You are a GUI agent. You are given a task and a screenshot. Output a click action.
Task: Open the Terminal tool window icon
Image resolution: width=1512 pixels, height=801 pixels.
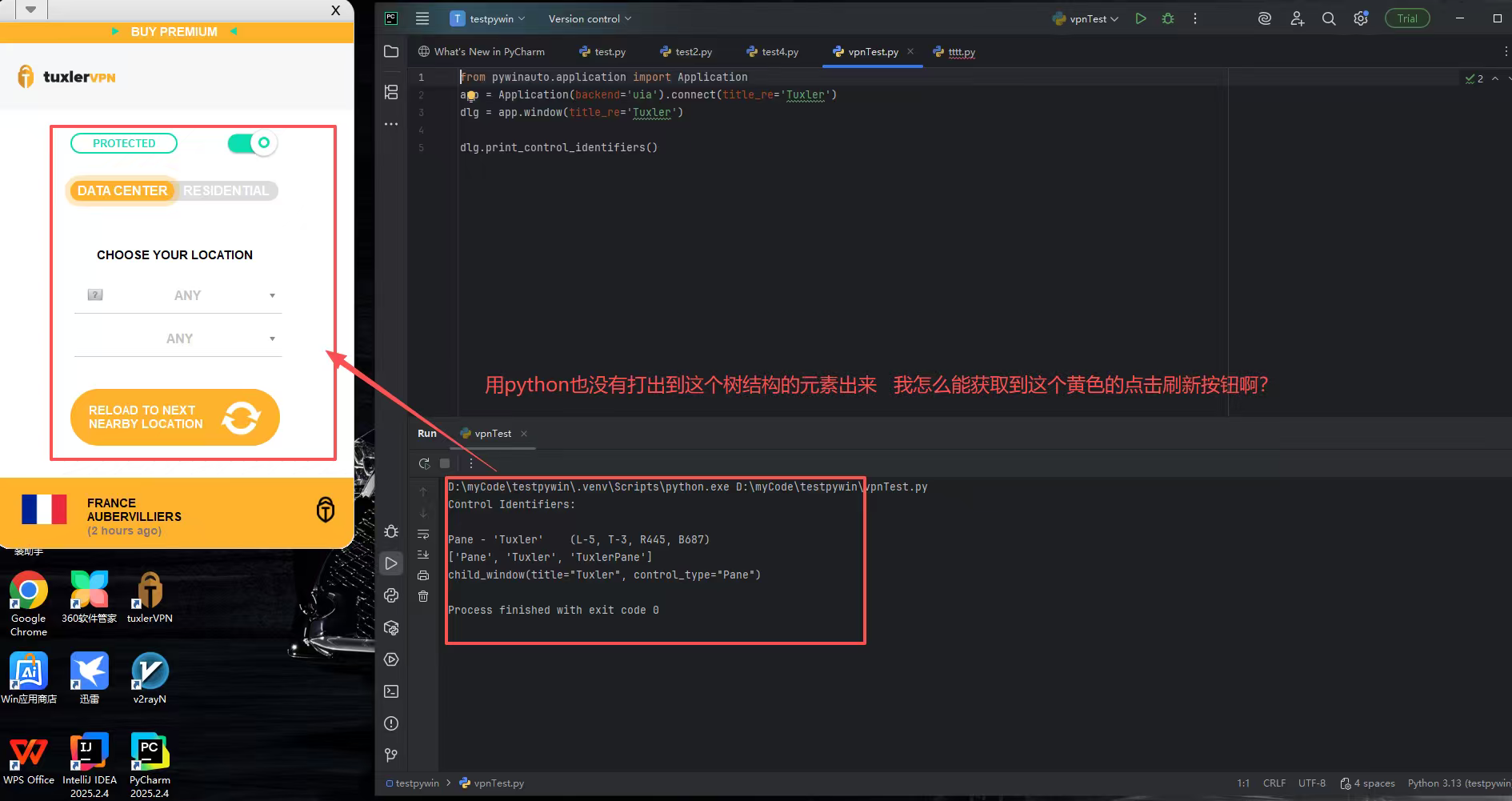coord(391,691)
